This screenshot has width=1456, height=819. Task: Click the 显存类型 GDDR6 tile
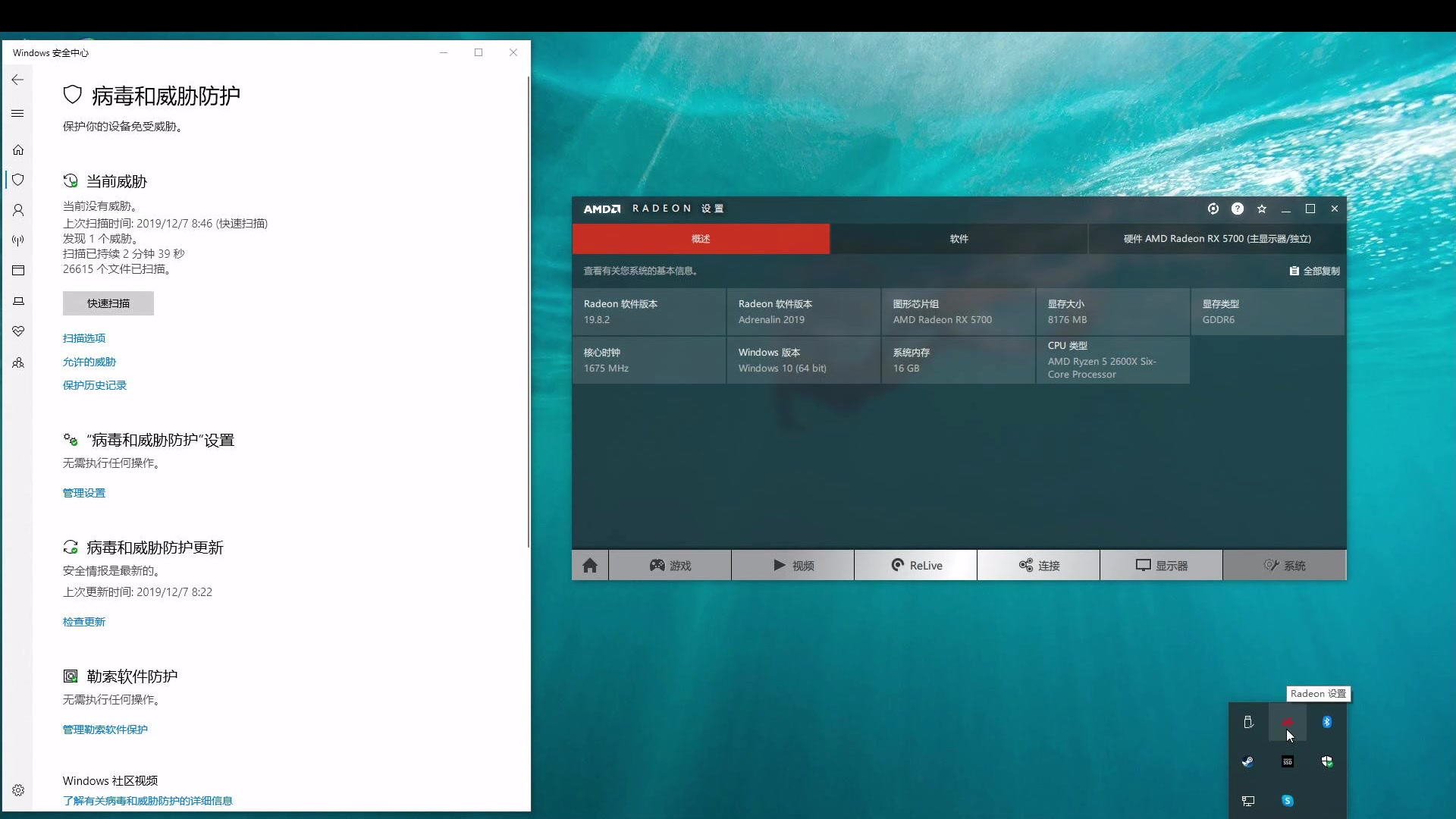1268,312
